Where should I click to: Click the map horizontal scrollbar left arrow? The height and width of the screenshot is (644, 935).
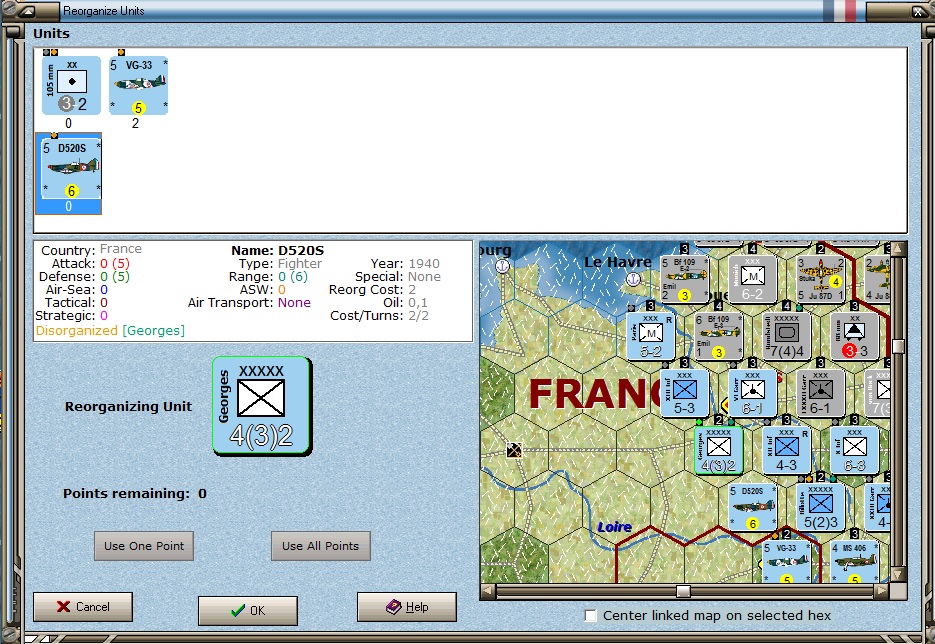pyautogui.click(x=488, y=591)
